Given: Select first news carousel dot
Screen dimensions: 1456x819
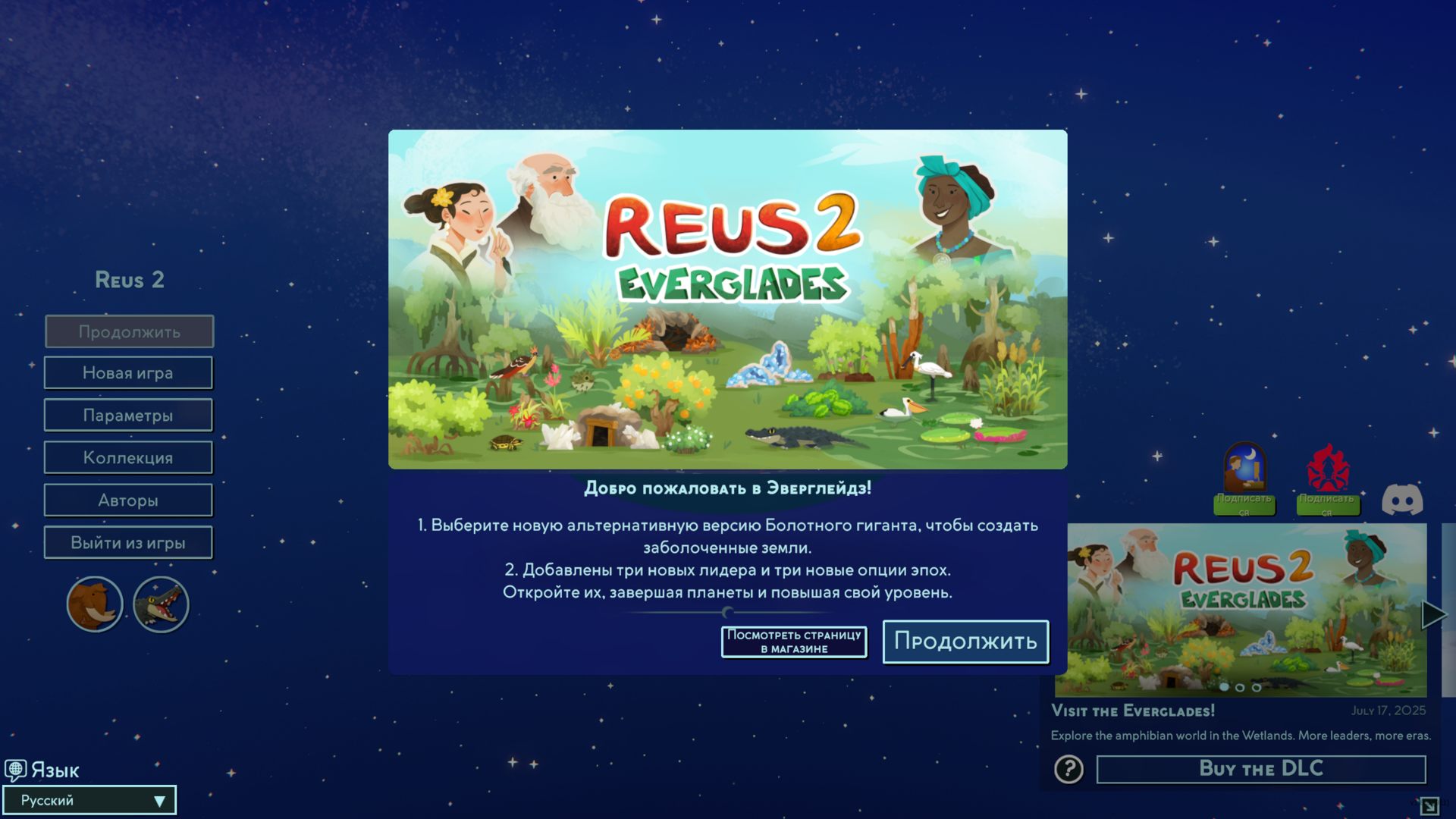Looking at the screenshot, I should coord(1224,687).
